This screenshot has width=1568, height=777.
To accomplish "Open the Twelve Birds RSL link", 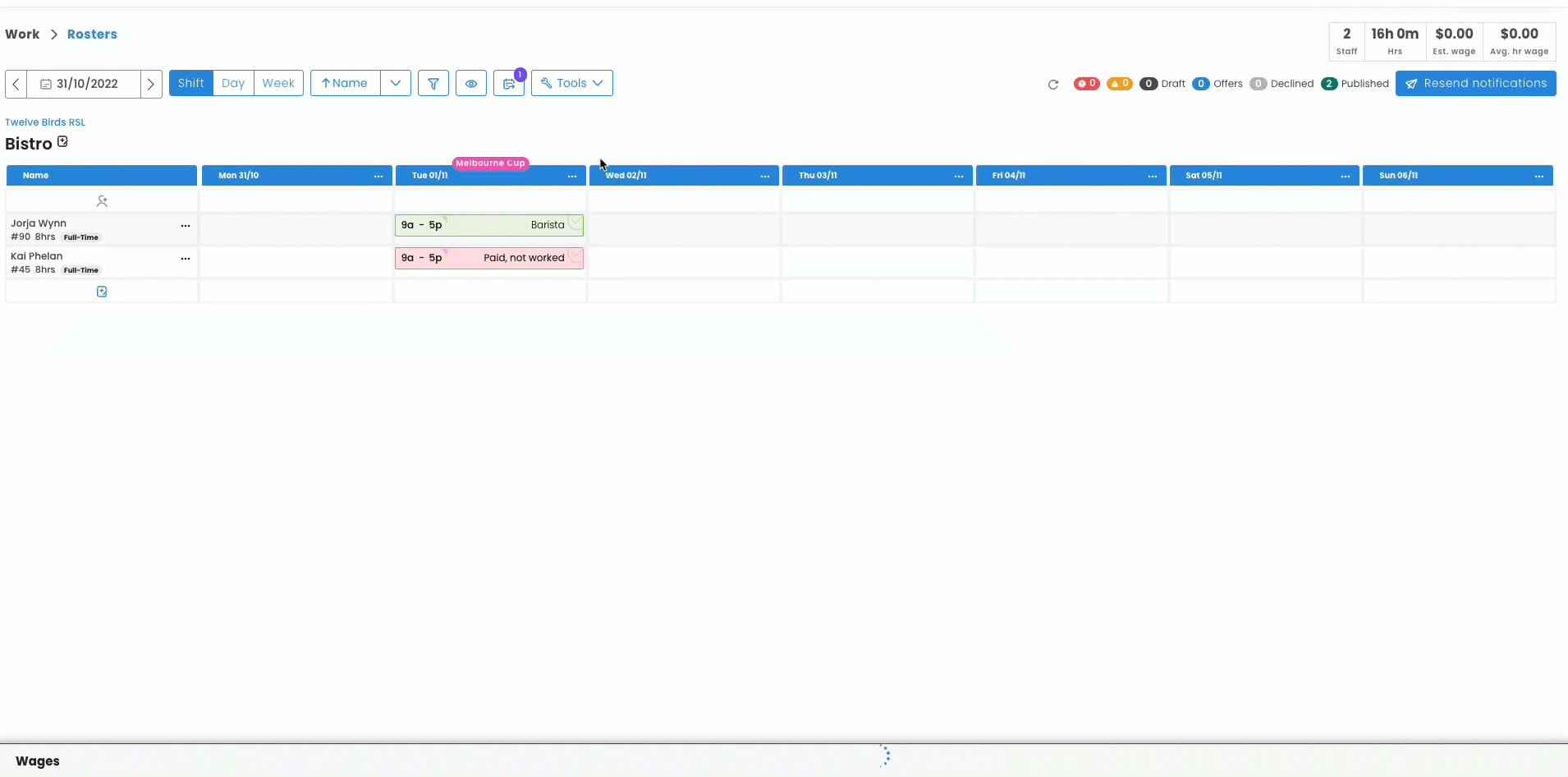I will tap(45, 122).
